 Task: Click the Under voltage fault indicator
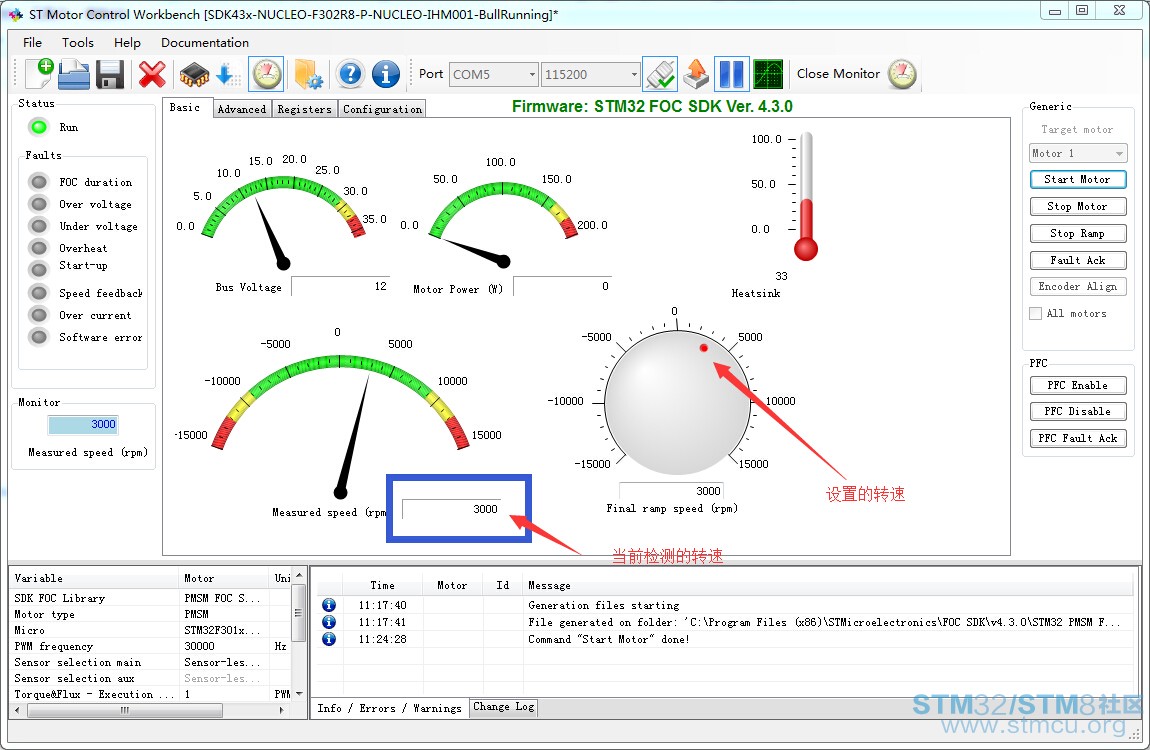point(39,226)
